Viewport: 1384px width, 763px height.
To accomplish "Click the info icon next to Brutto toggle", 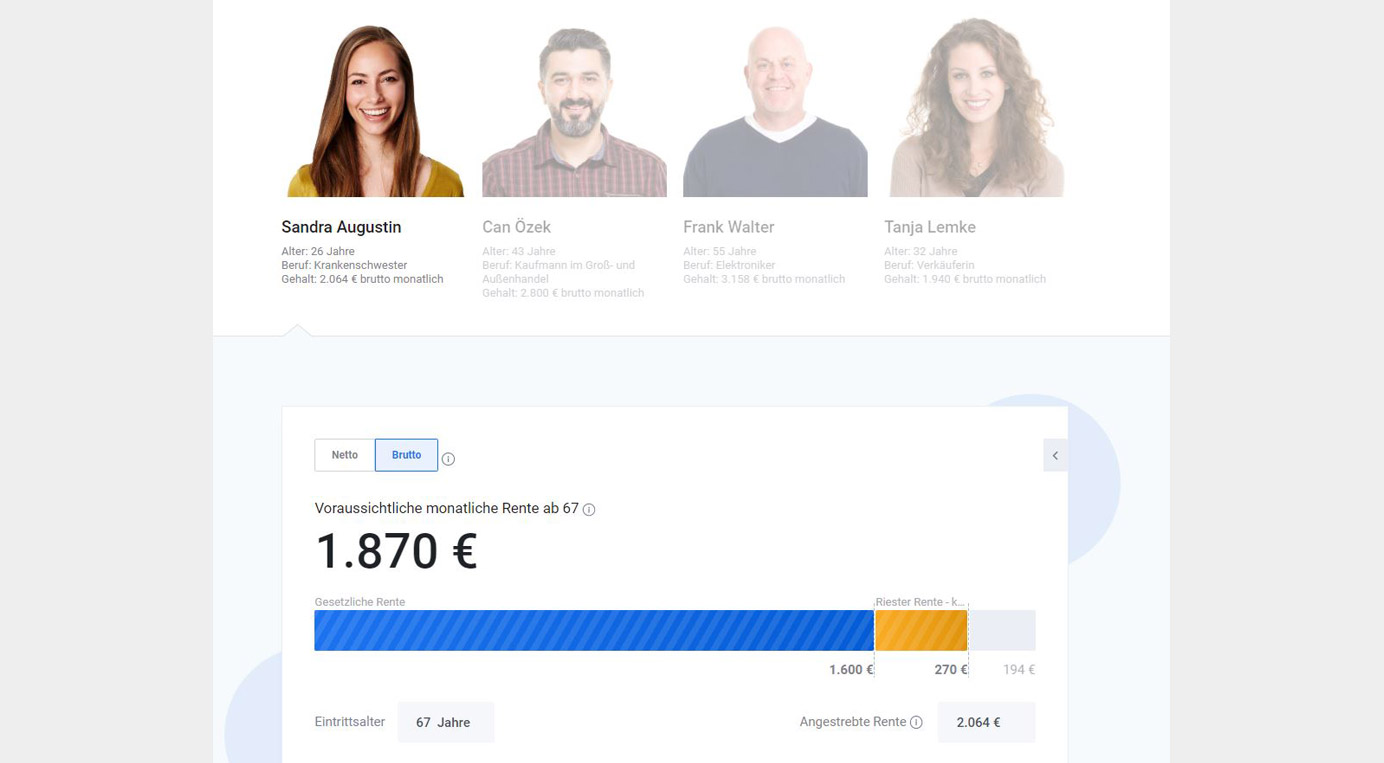I will (448, 459).
